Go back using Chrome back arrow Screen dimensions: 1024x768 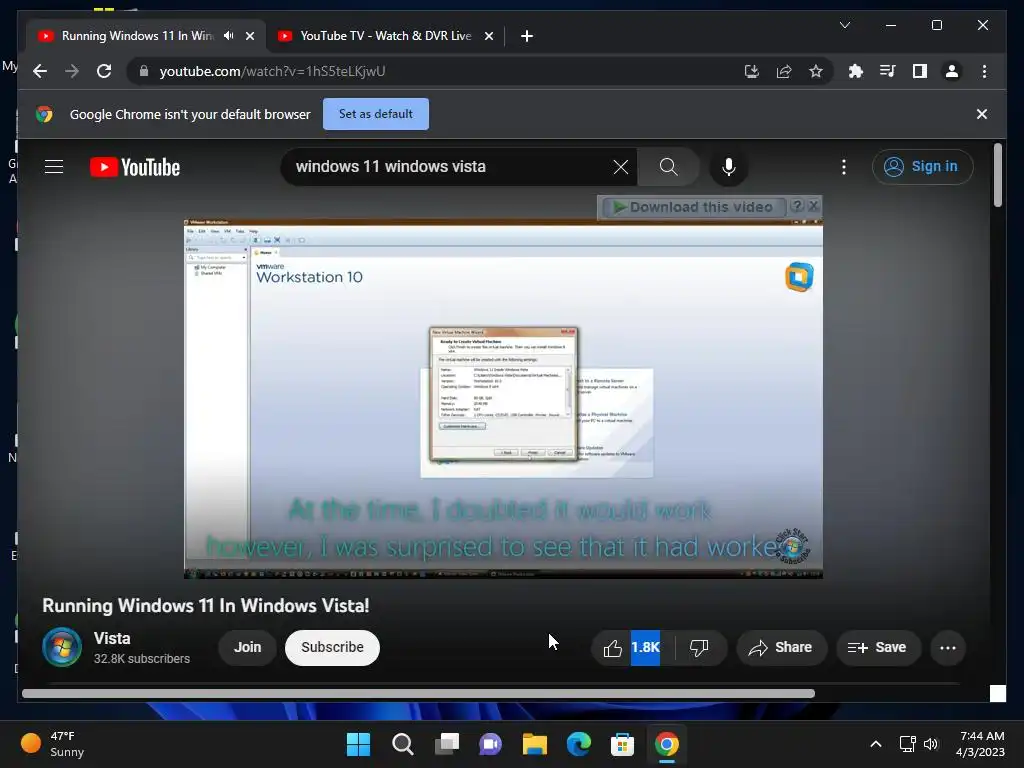click(40, 71)
